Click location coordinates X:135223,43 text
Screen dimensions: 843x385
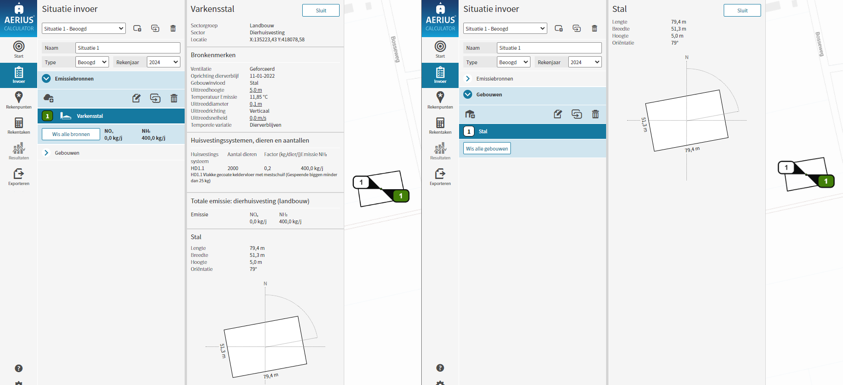pos(277,39)
